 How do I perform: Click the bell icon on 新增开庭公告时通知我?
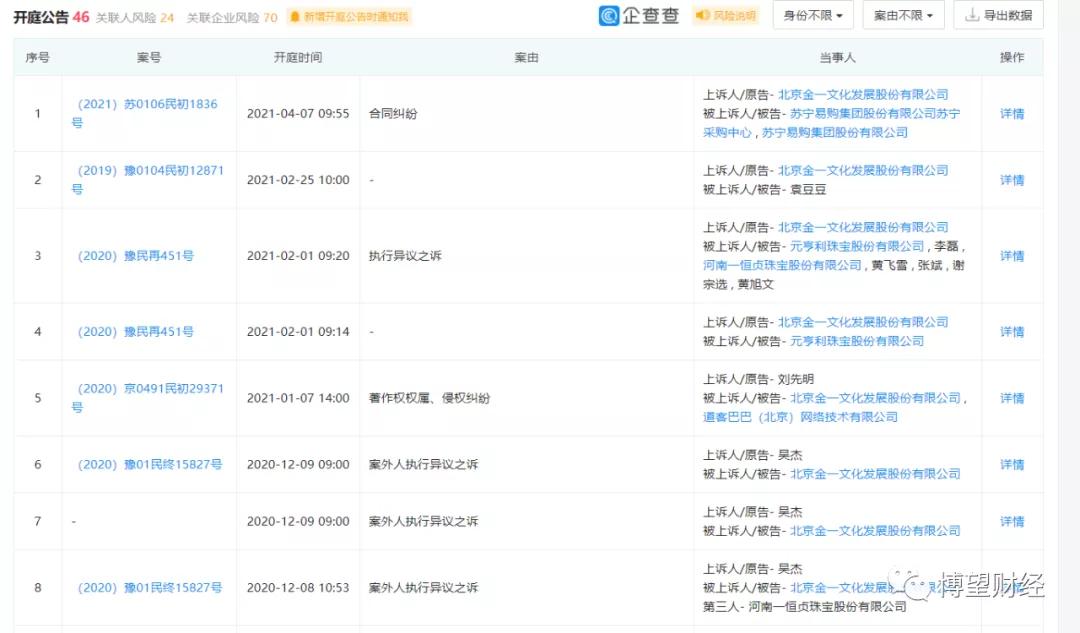(x=294, y=16)
